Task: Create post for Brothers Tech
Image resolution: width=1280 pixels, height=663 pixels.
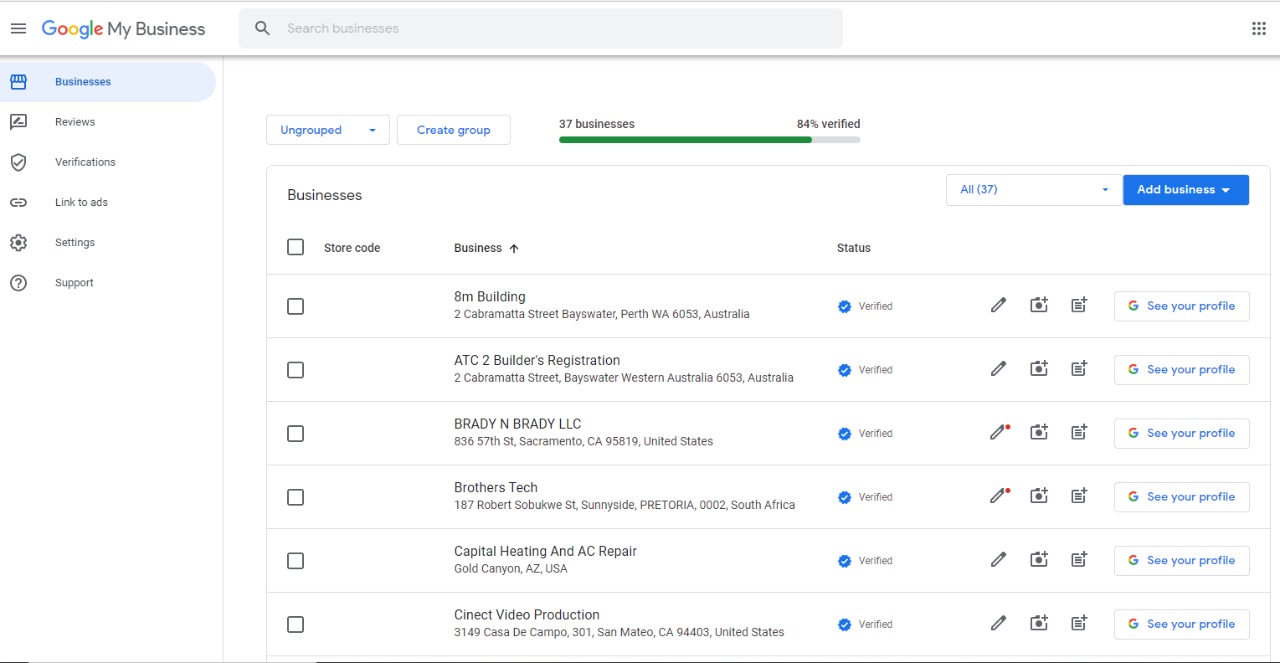Action: [x=1079, y=497]
